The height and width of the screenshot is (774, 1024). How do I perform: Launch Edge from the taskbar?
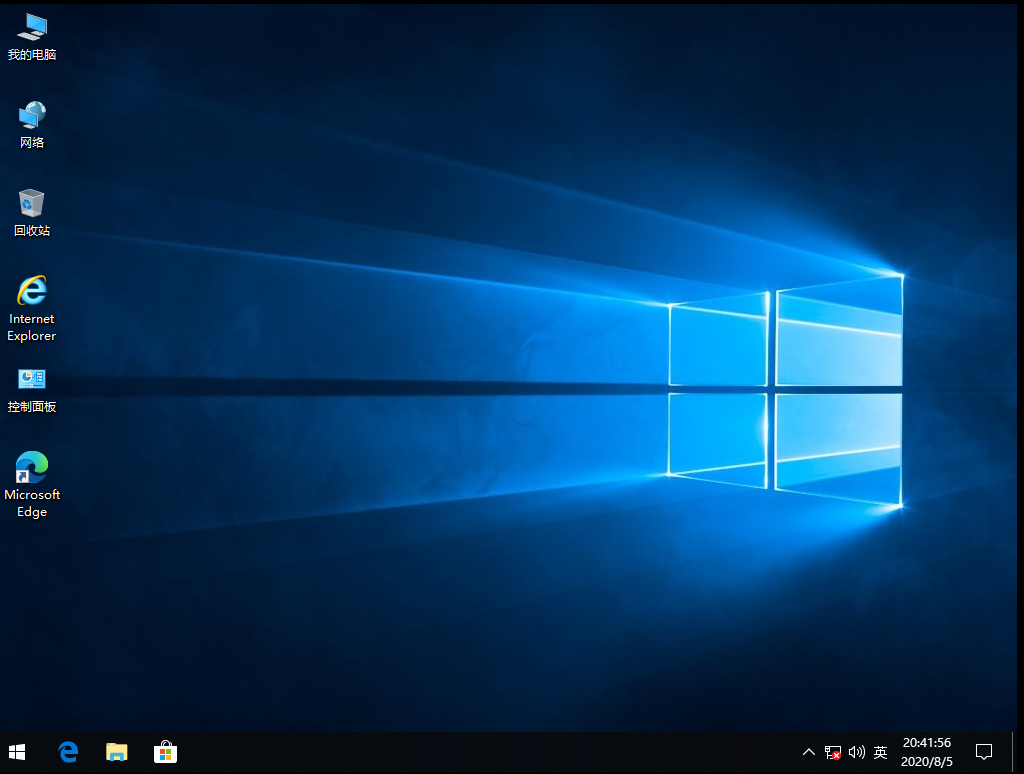(68, 752)
